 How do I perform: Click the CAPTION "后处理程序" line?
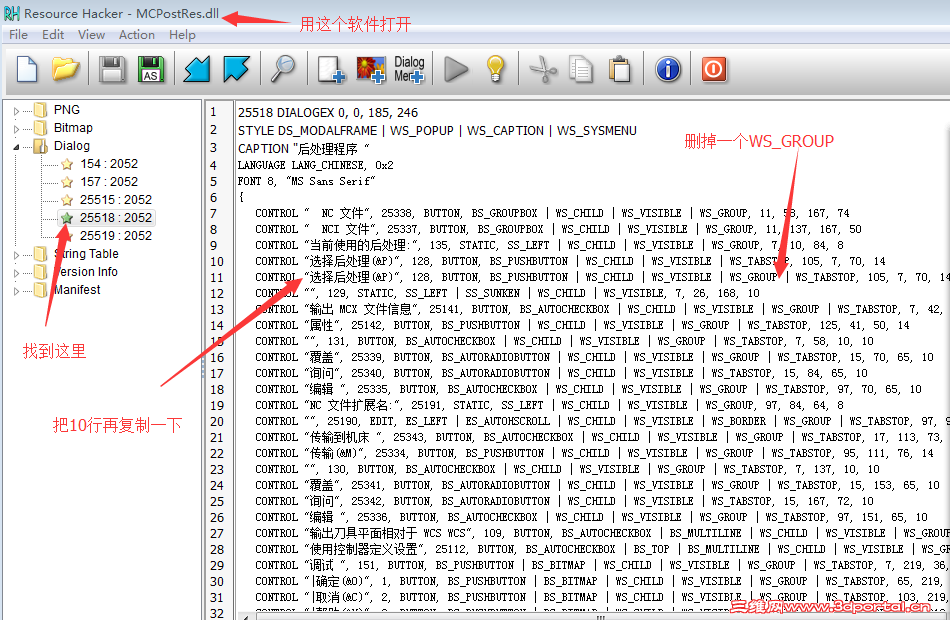coord(303,148)
